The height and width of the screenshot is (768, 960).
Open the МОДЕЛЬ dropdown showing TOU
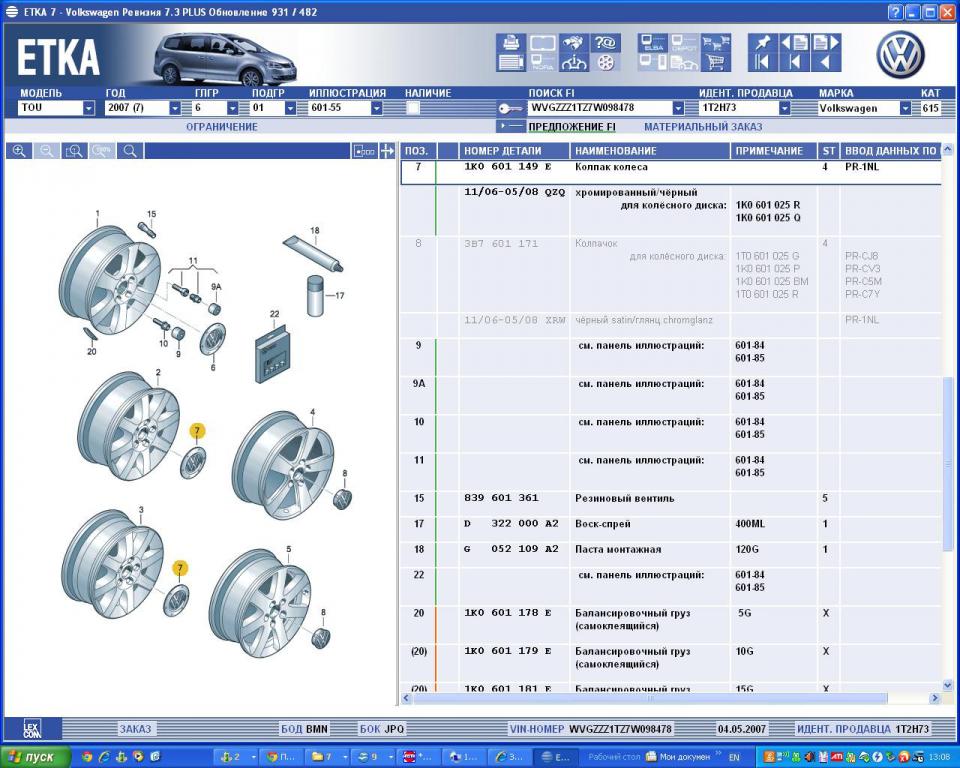[x=89, y=108]
